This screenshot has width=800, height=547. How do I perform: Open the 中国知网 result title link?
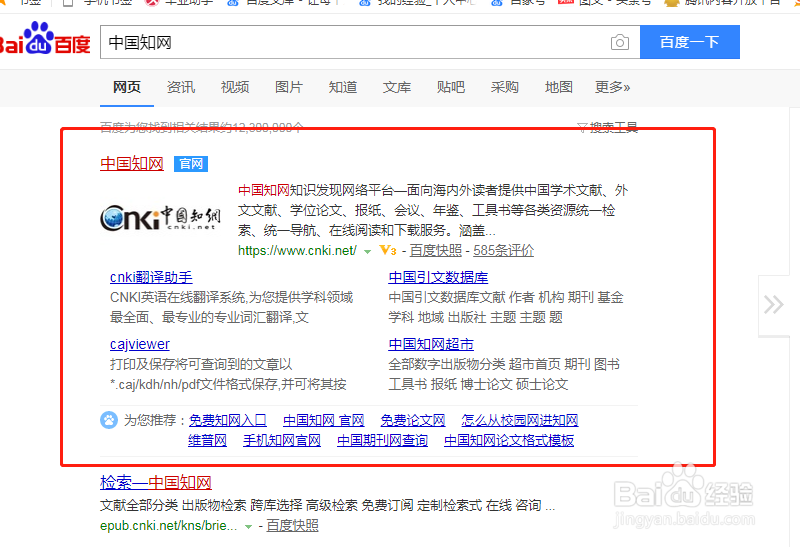point(132,164)
